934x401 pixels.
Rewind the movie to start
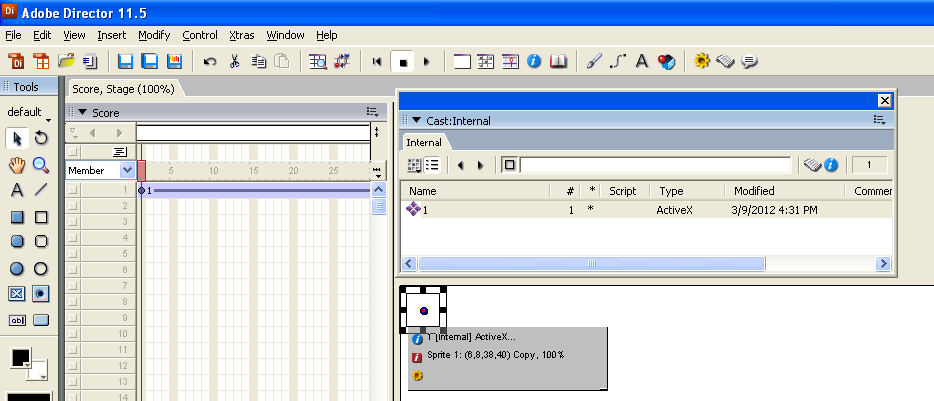(x=376, y=61)
